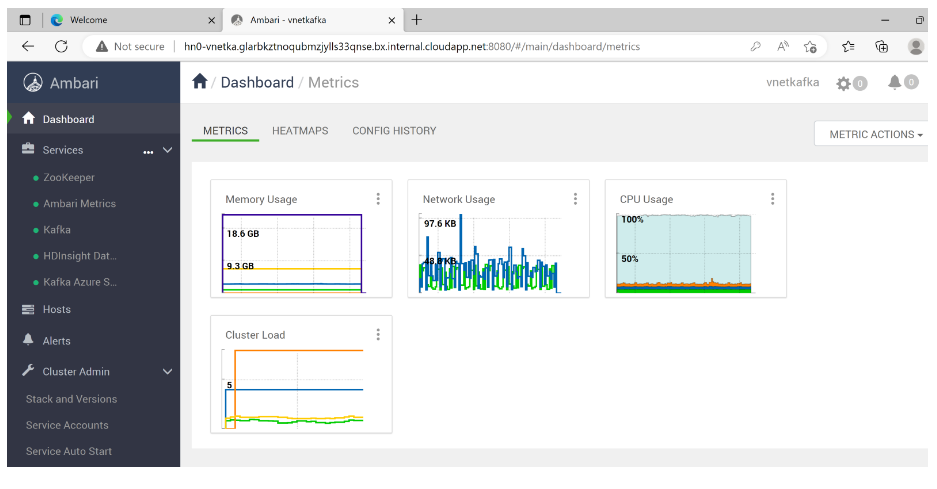Open the Metric Actions dropdown

875,134
